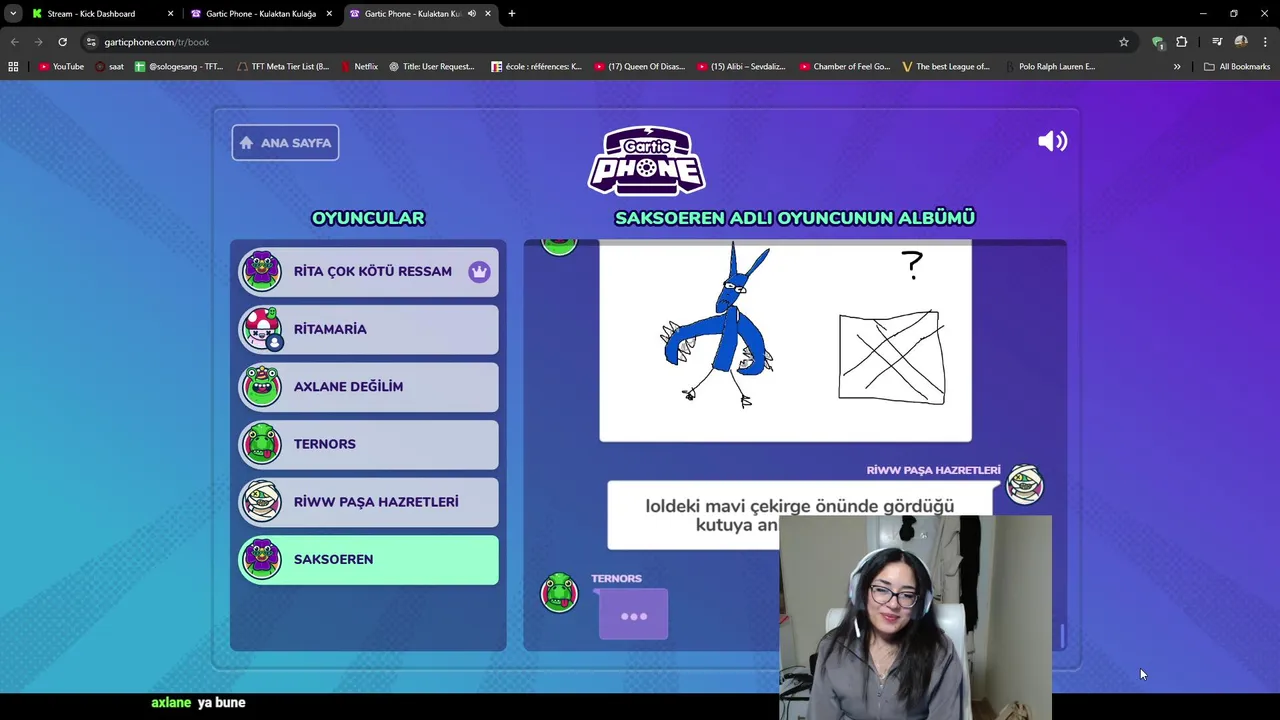Open Polo Ralph Lauren bookmark
The height and width of the screenshot is (720, 1280).
tap(1050, 67)
